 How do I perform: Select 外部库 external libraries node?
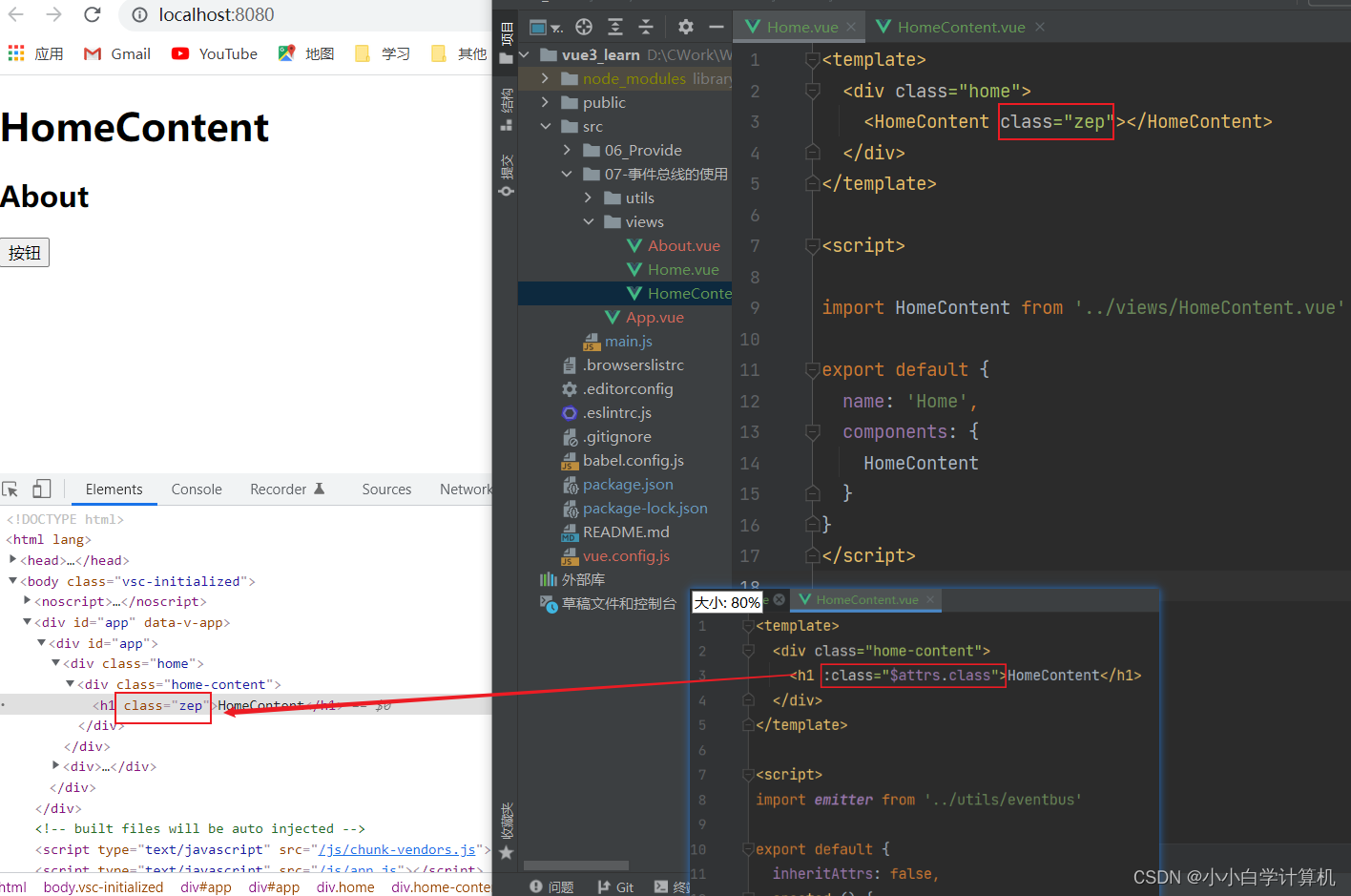pyautogui.click(x=572, y=579)
